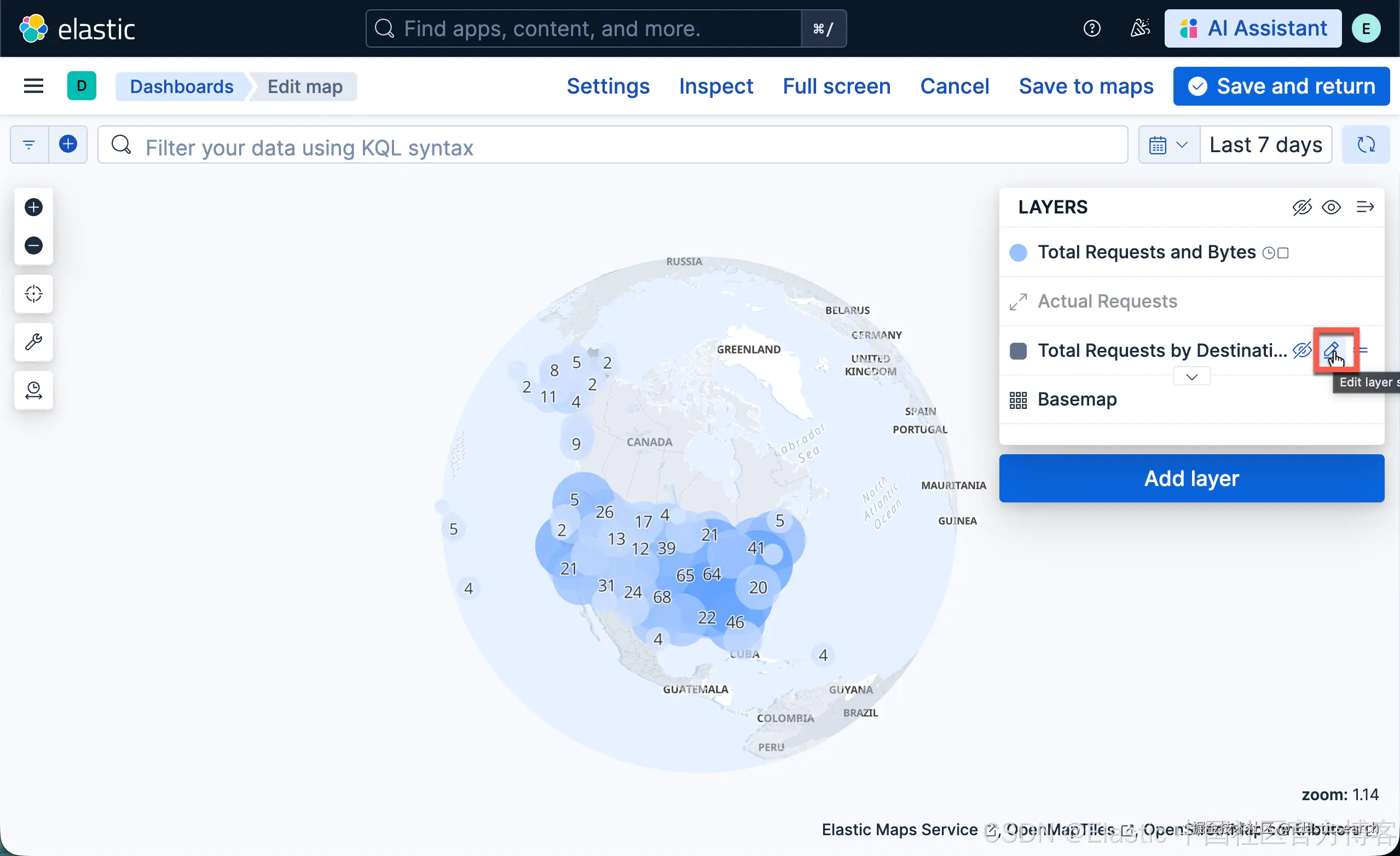Open the map tools wrench menu
Viewport: 1400px width, 856px height.
coord(33,342)
